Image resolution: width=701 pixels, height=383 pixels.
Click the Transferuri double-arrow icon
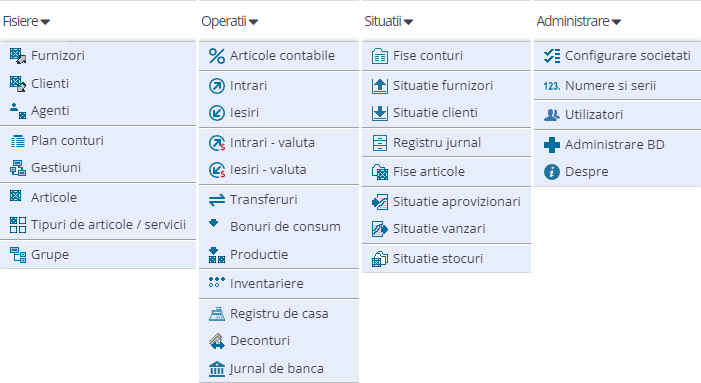pyautogui.click(x=217, y=200)
